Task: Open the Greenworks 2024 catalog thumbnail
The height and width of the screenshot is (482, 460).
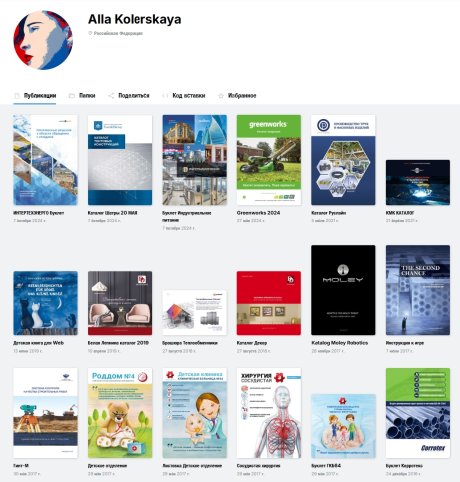Action: 269,160
